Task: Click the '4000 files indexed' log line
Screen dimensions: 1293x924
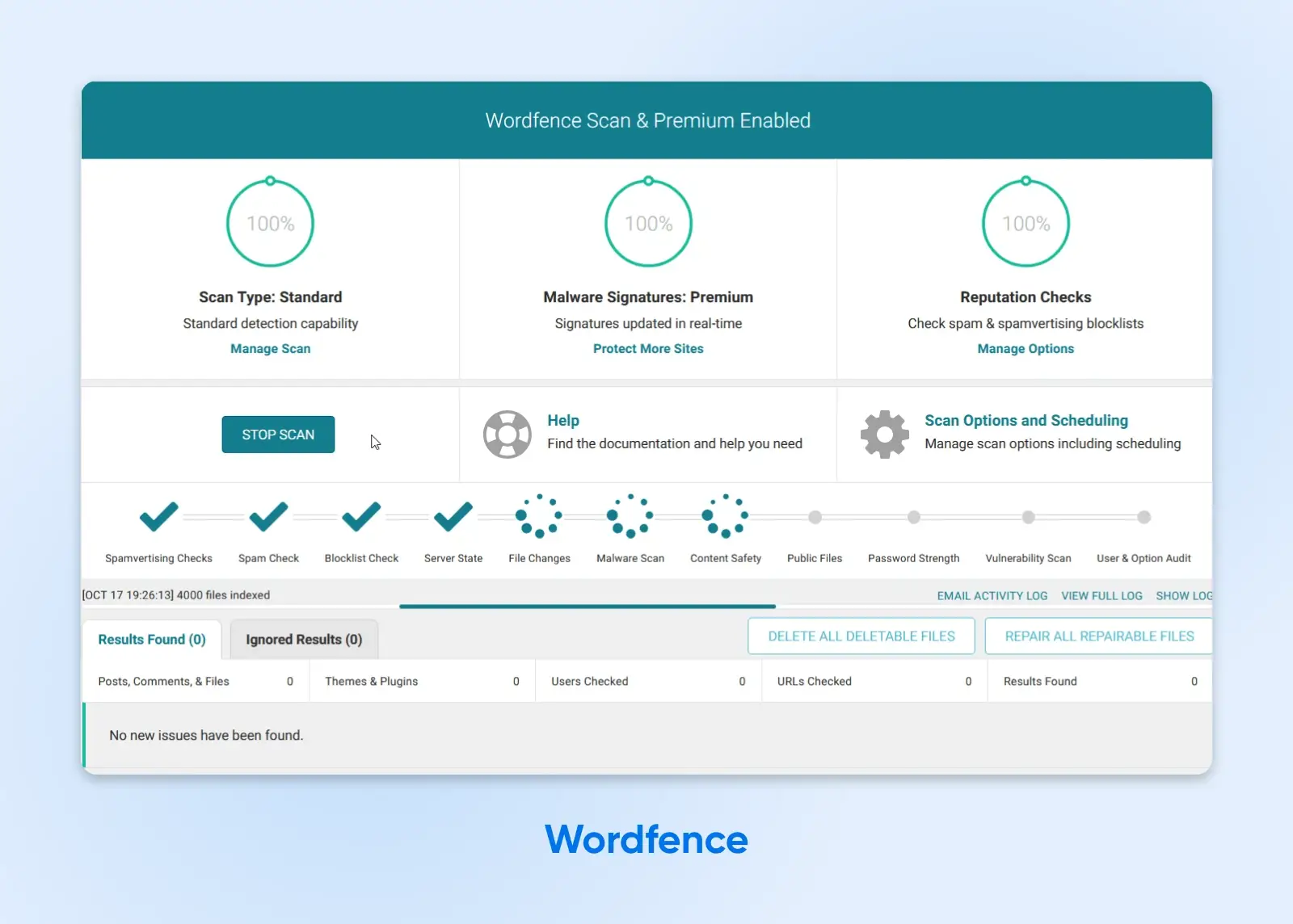Action: tap(176, 595)
